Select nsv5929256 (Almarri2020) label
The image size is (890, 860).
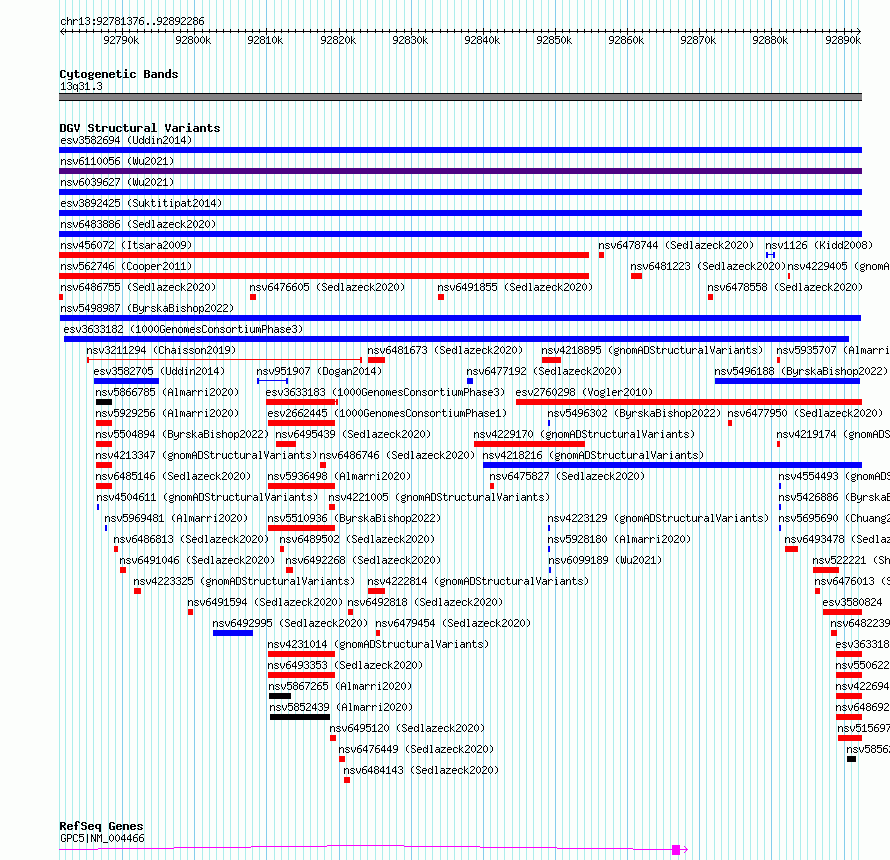(x=167, y=413)
